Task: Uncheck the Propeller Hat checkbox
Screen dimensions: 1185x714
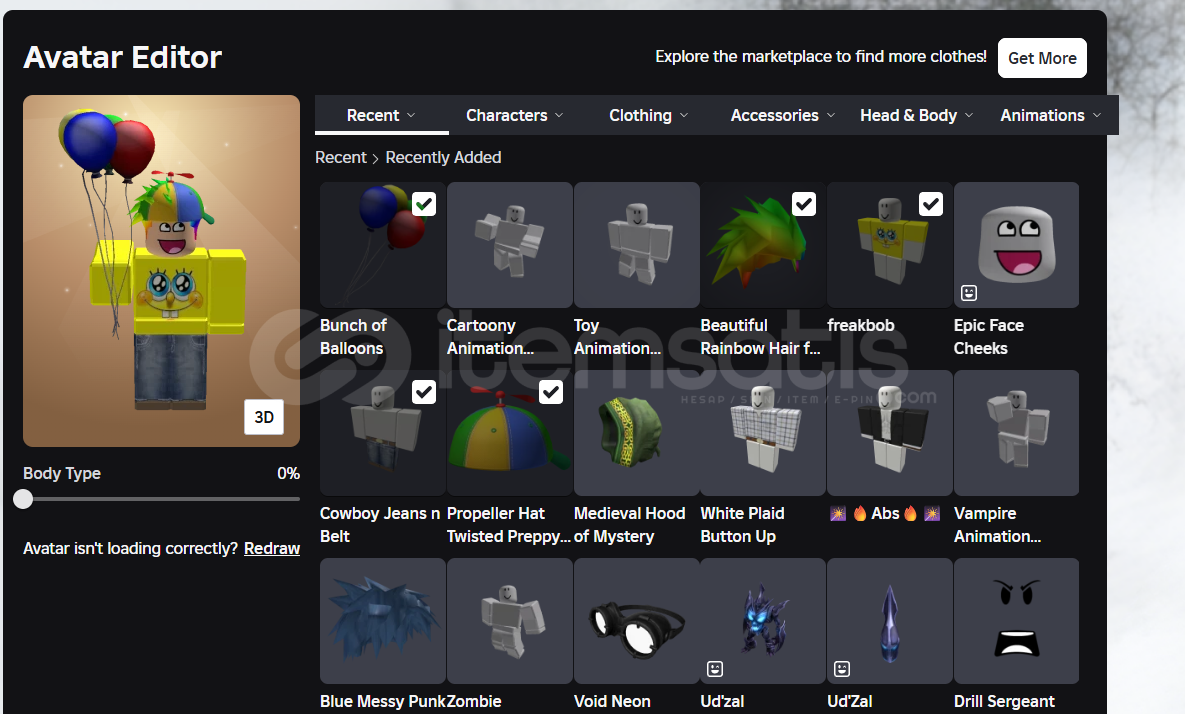Action: (x=551, y=392)
